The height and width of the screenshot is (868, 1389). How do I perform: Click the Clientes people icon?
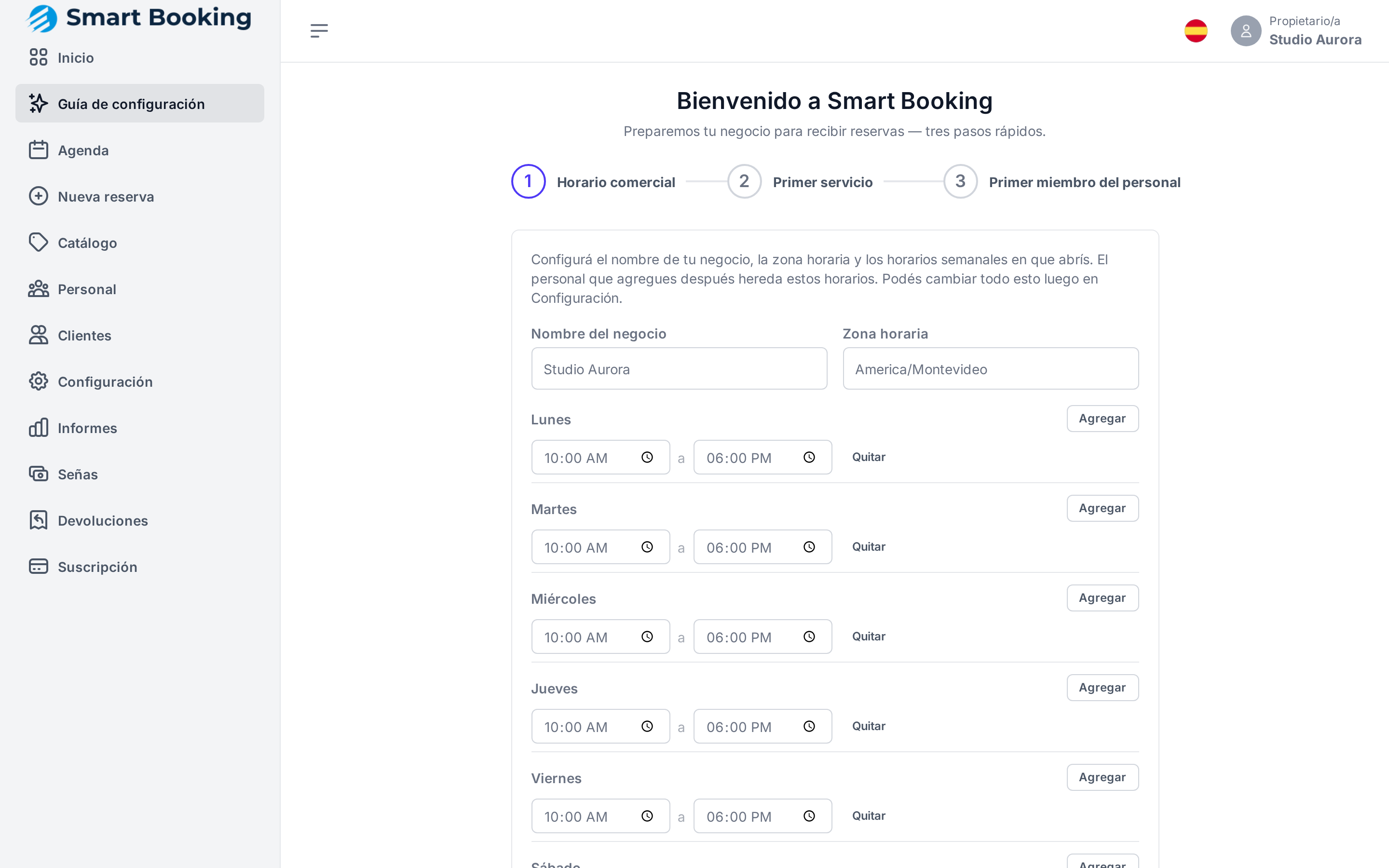click(x=39, y=335)
